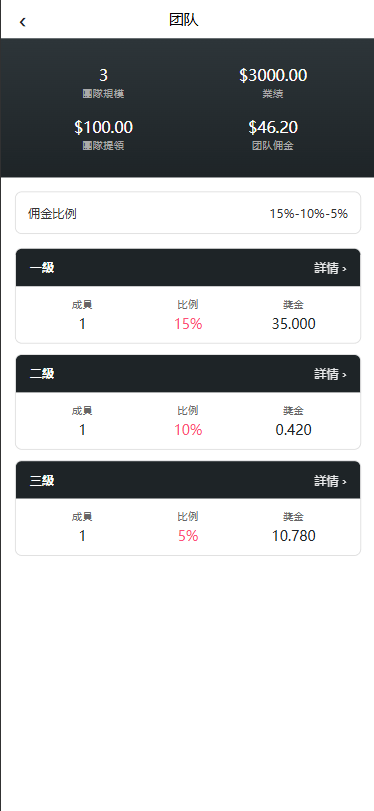
Task: Go back using the top-left arrow
Action: [22, 22]
